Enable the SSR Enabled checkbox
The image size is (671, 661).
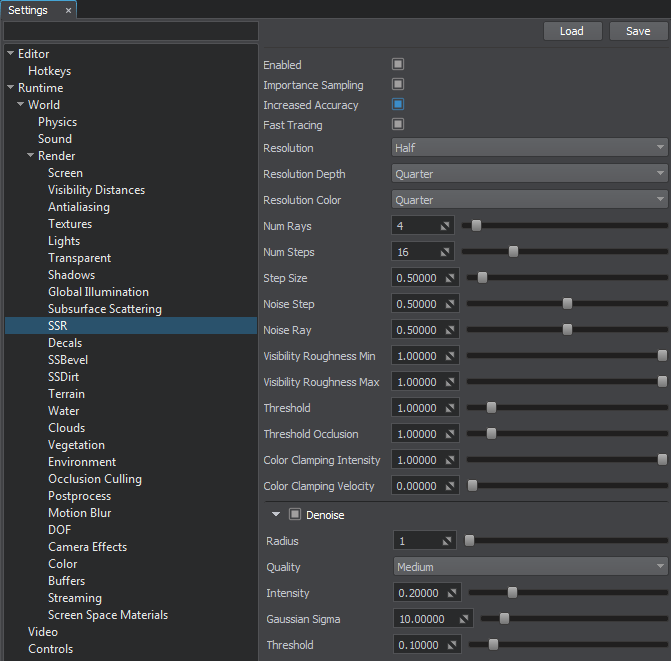click(x=398, y=65)
